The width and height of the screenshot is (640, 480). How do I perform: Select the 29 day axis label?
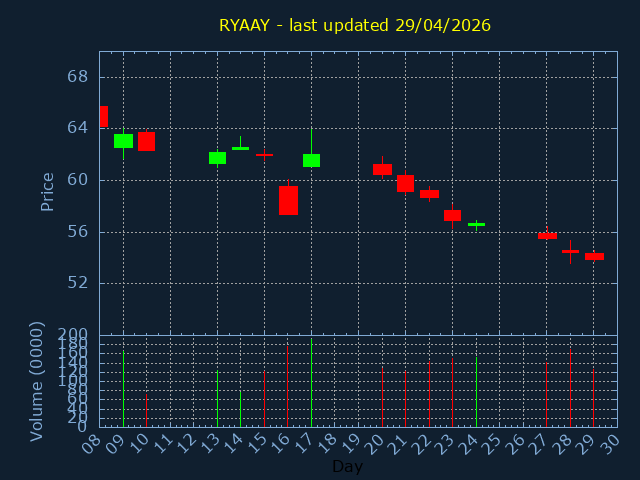coord(586,443)
